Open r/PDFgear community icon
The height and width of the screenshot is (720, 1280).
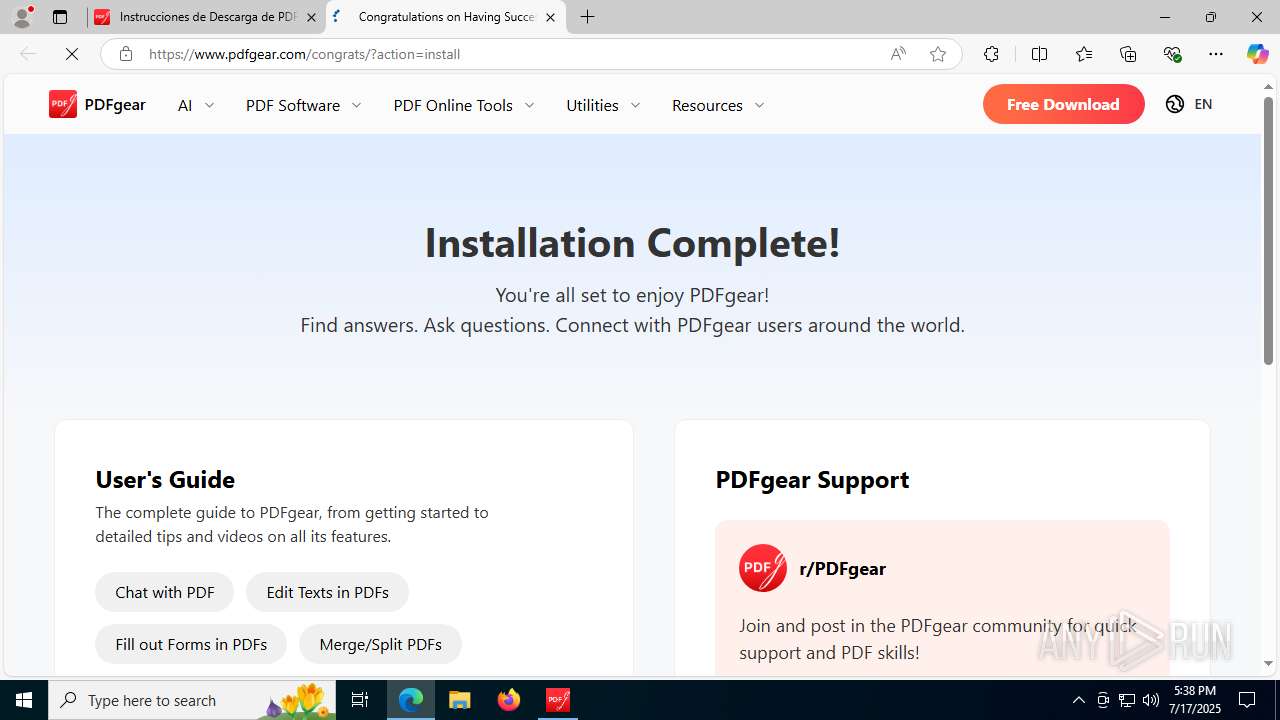pyautogui.click(x=763, y=568)
